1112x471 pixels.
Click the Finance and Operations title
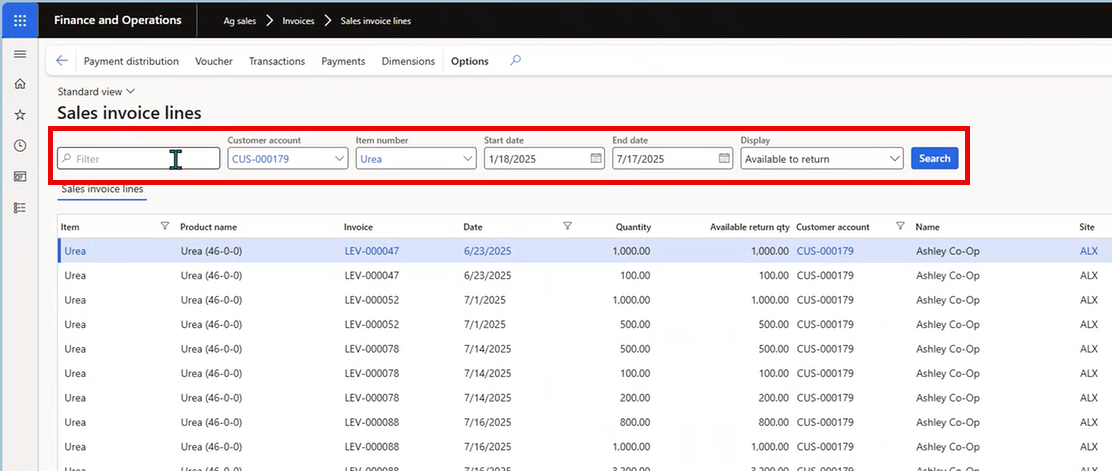(118, 21)
